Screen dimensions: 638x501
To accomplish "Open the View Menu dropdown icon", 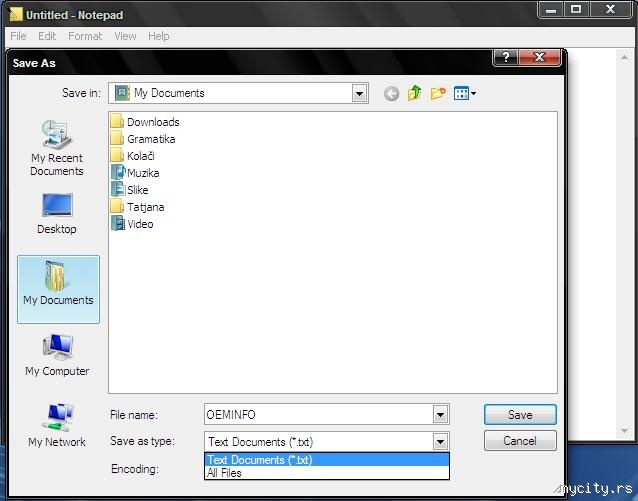I will point(465,93).
